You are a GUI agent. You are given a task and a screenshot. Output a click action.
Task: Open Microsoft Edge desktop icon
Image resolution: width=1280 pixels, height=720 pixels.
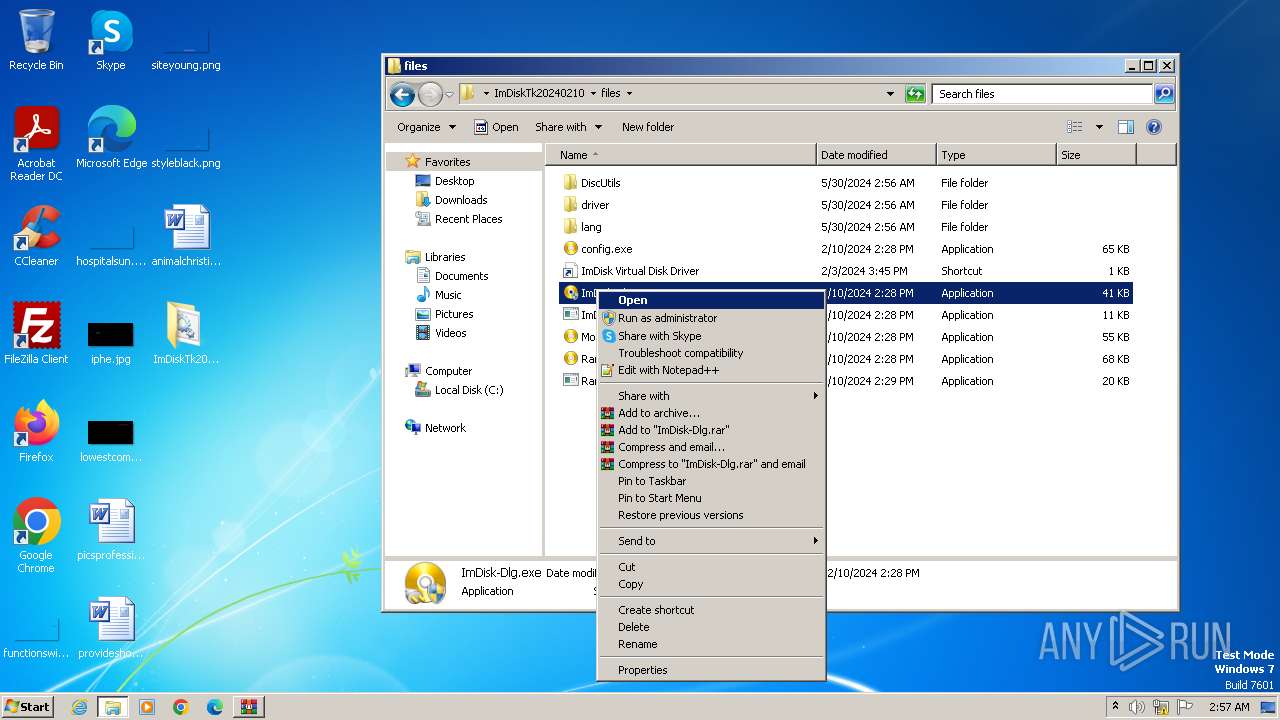[x=111, y=138]
